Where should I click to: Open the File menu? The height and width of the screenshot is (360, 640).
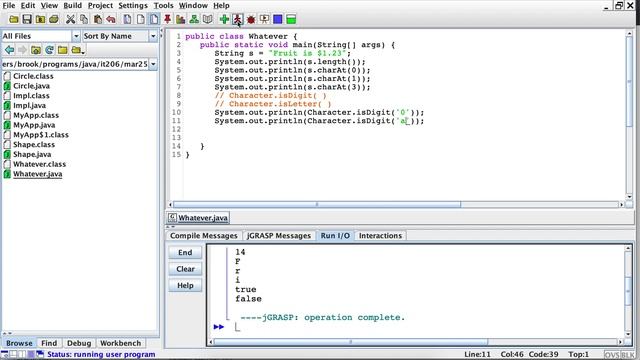tap(9, 5)
